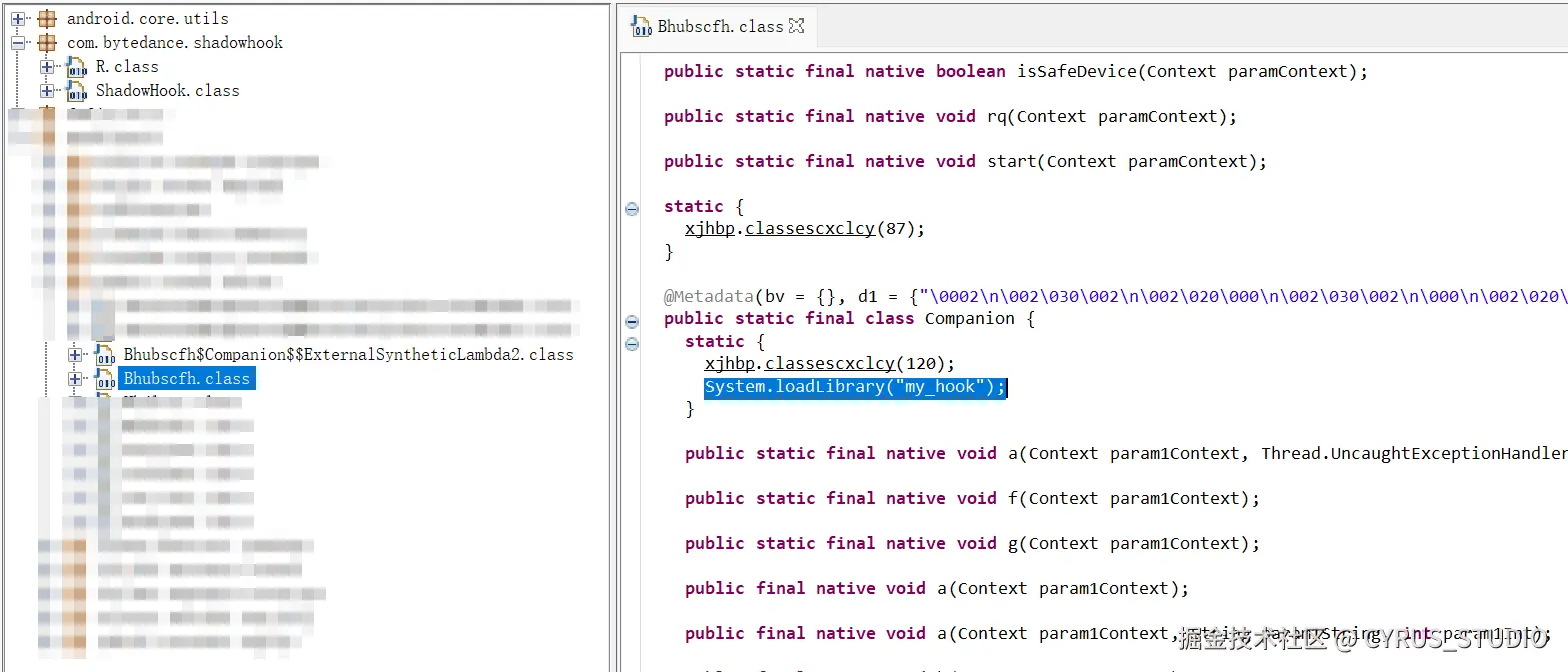Open ShadowHook.class in the tree
This screenshot has width=1568, height=672.
click(168, 90)
